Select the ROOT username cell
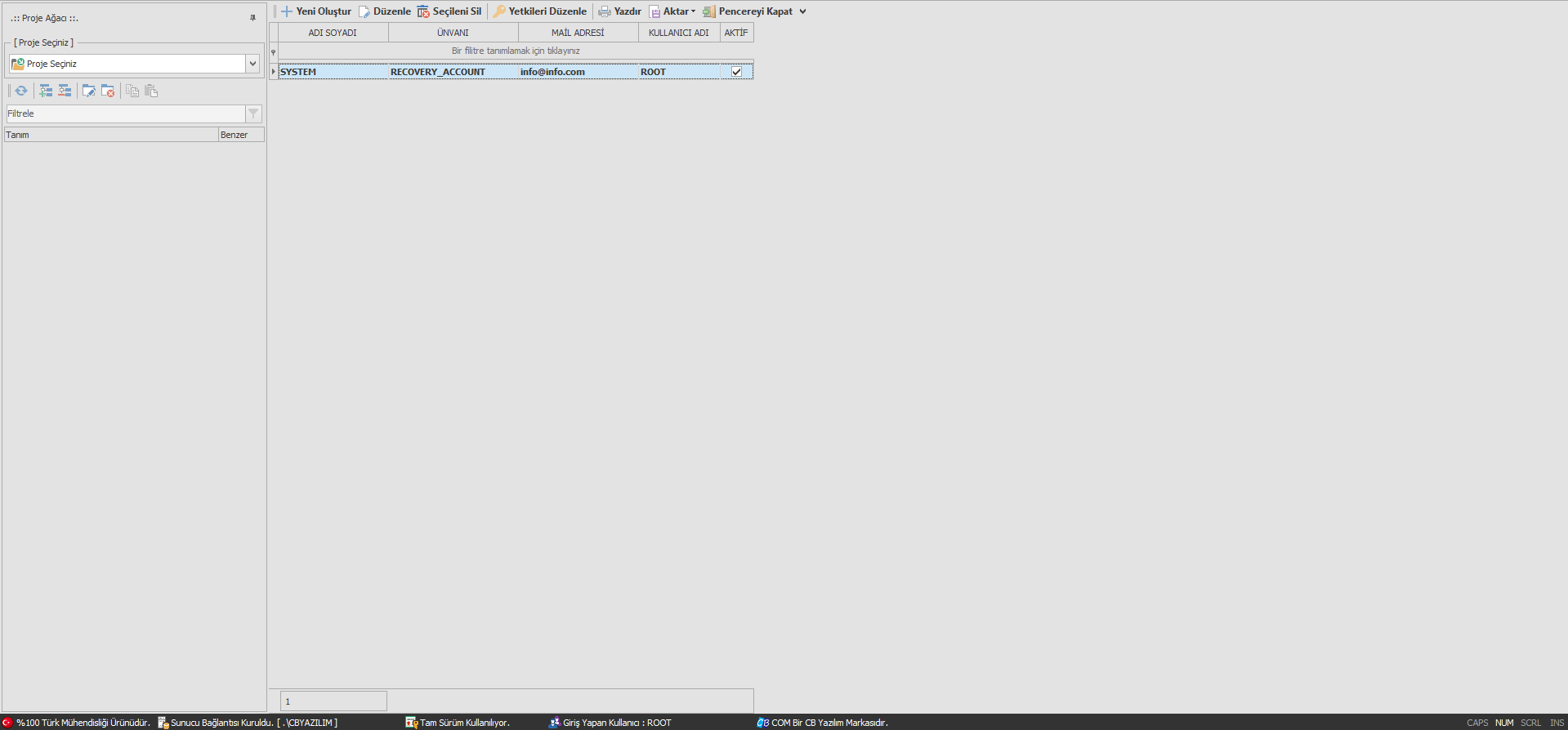The width and height of the screenshot is (1568, 730). (679, 72)
